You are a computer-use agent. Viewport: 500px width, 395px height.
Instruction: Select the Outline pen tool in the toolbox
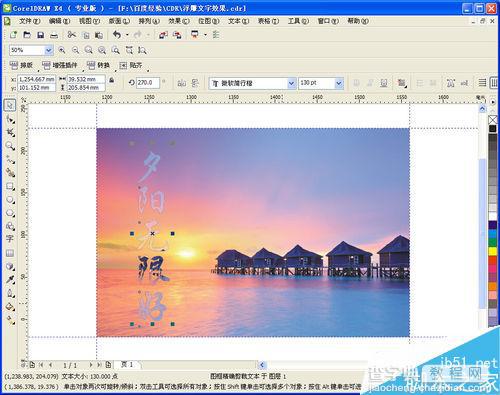click(10, 293)
